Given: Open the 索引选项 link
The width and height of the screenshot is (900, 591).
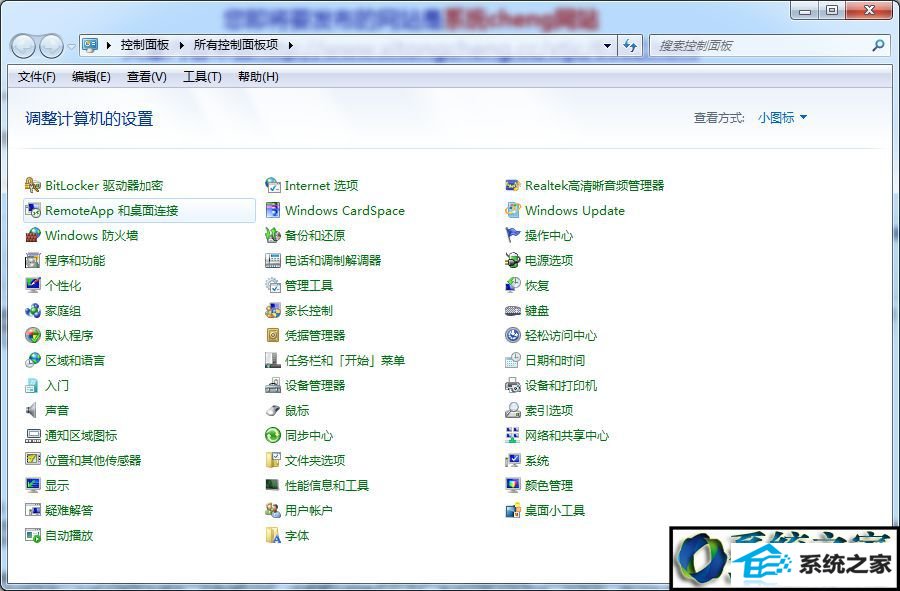Looking at the screenshot, I should click(x=549, y=410).
